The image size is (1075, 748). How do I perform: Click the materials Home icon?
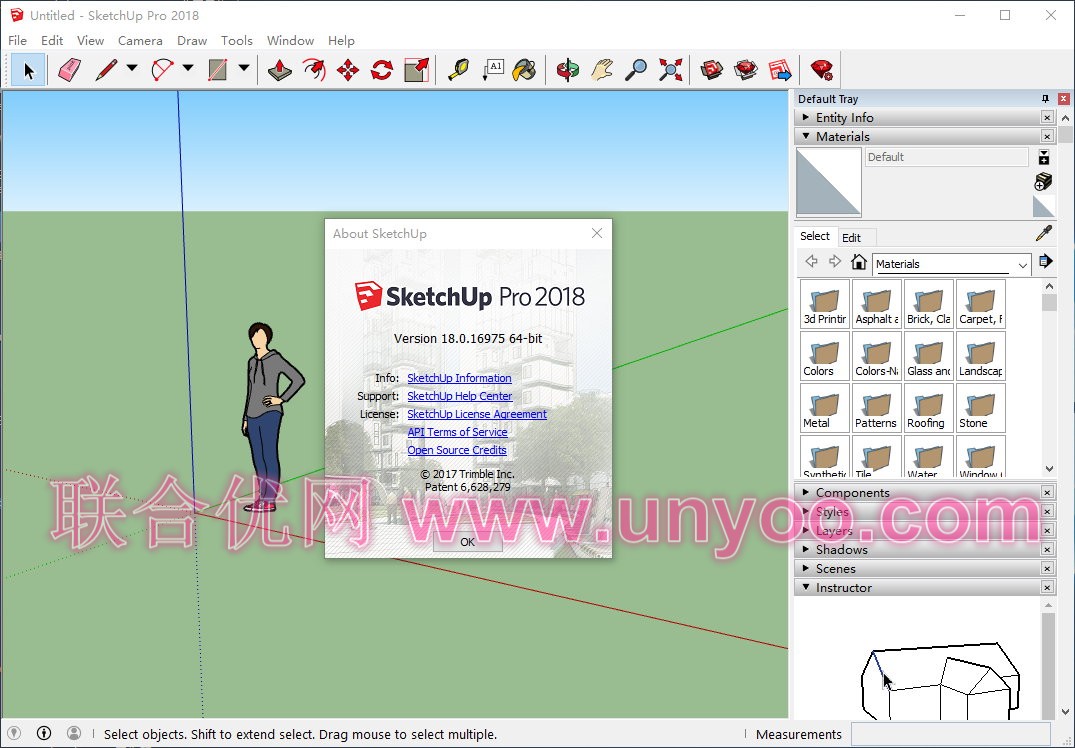pos(858,262)
